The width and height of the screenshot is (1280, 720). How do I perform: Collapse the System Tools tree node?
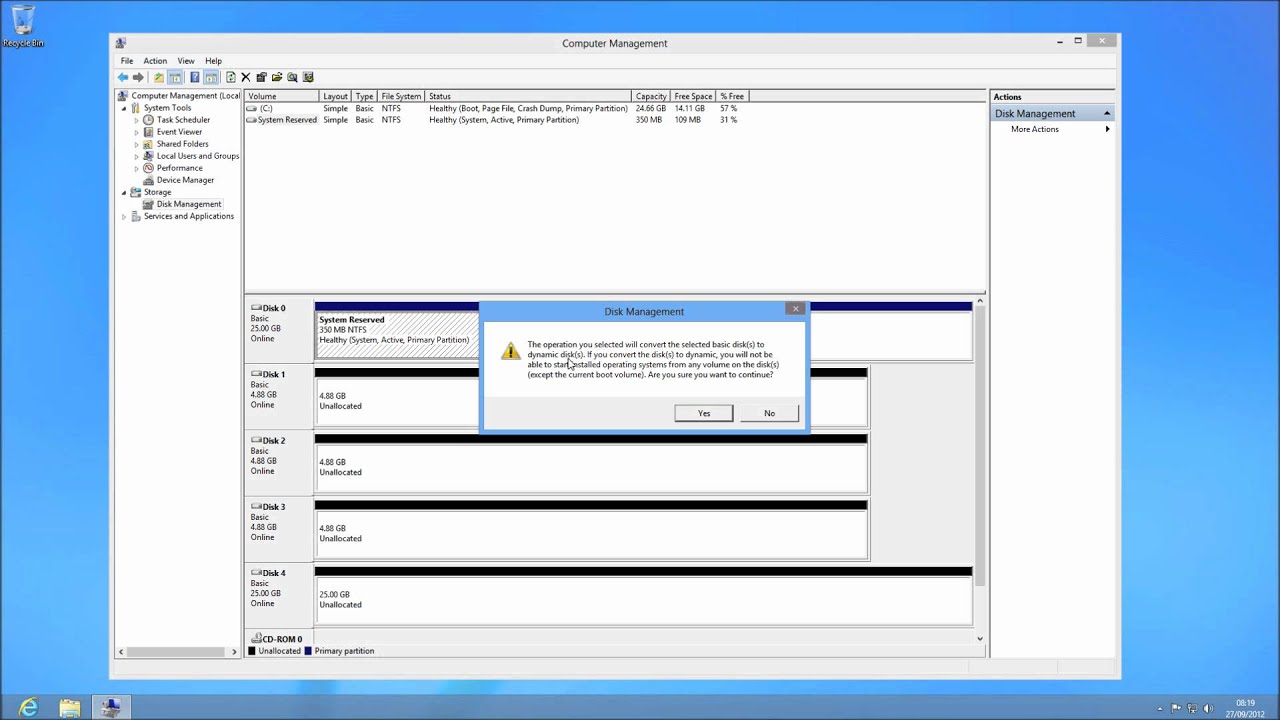(x=124, y=108)
